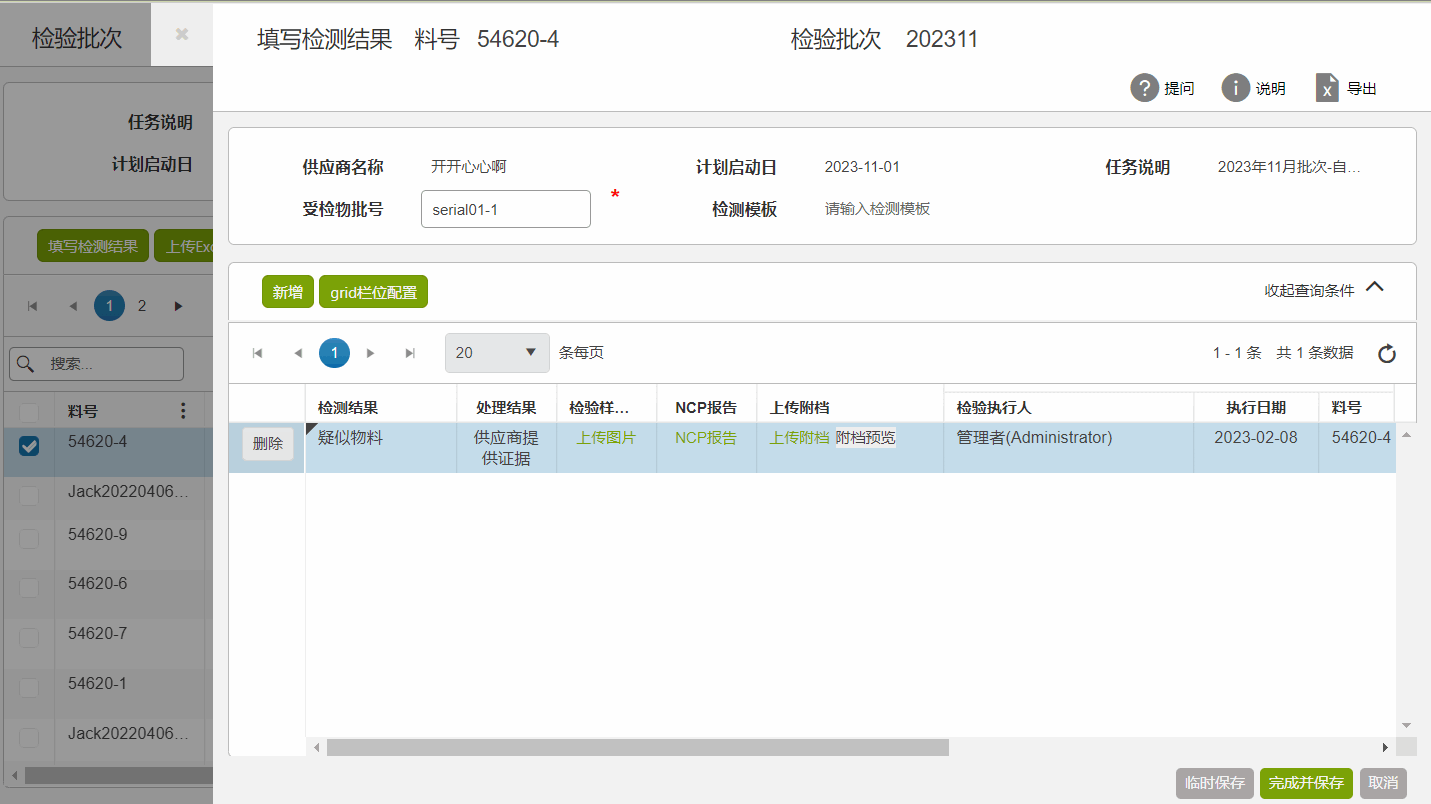1431x804 pixels.
Task: Click 临时保存 button
Action: 1215,783
